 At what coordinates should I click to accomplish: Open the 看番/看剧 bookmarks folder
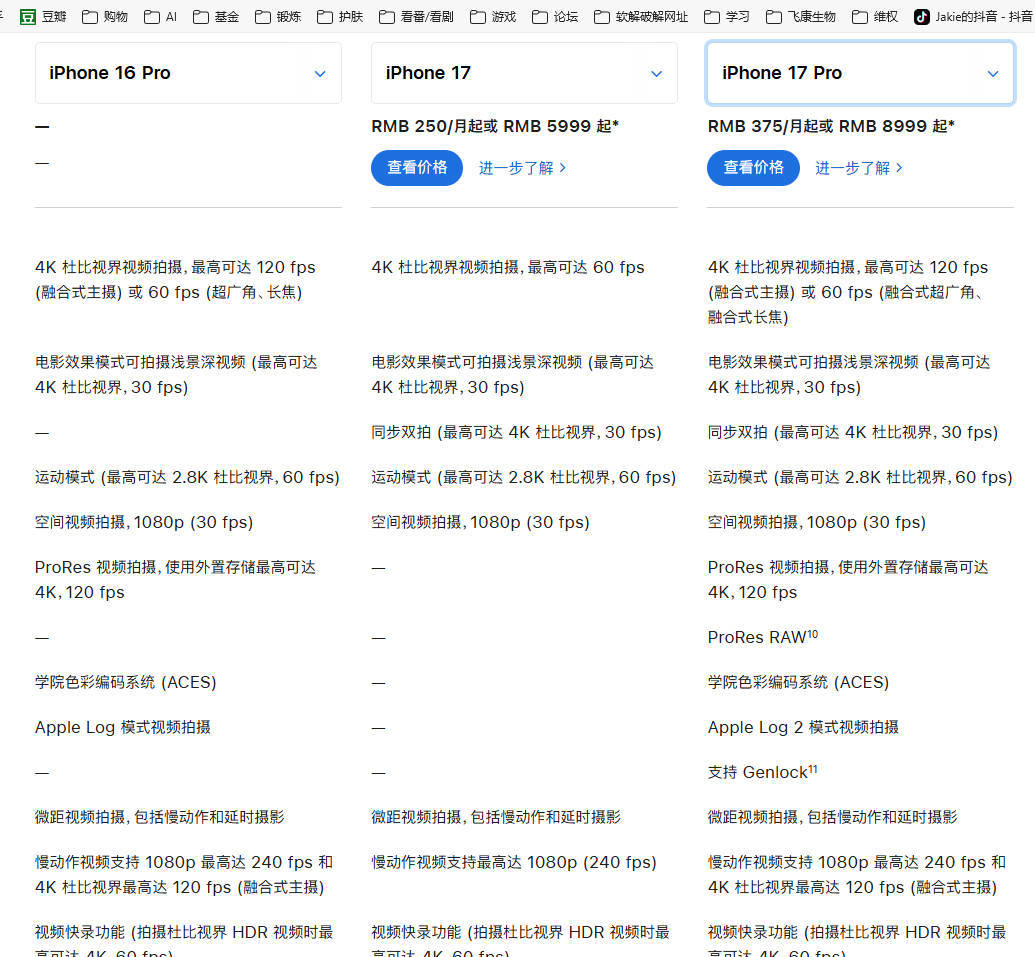tap(417, 16)
